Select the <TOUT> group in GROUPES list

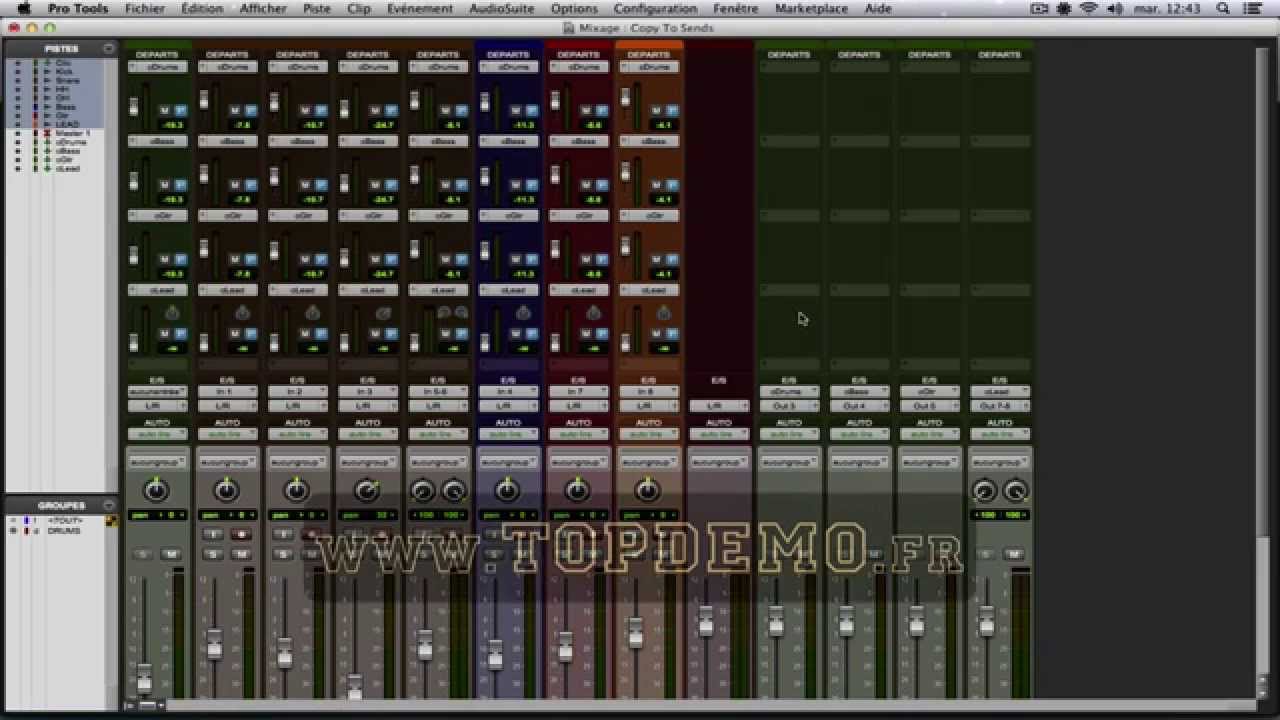[x=64, y=521]
